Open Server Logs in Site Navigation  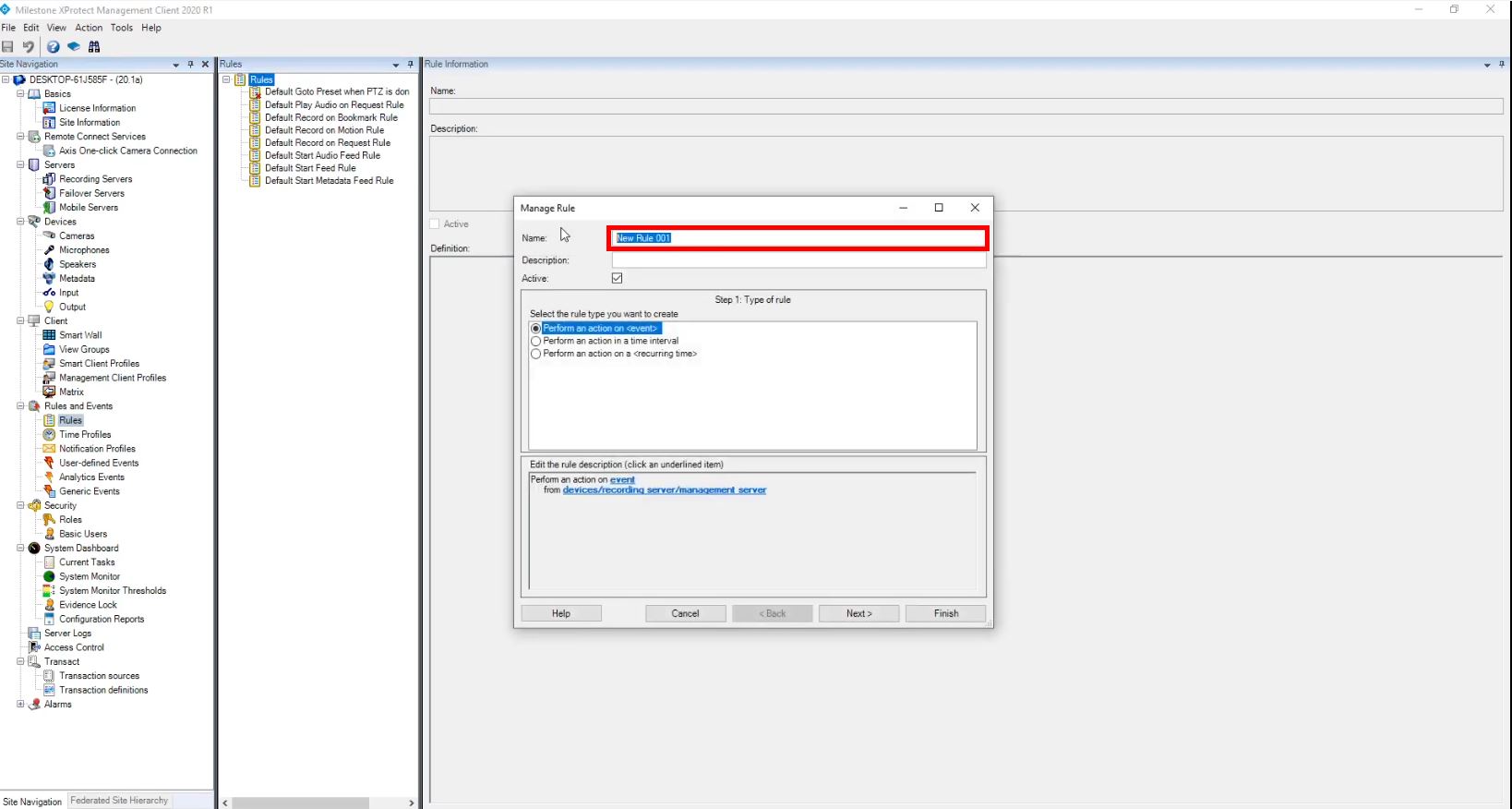click(67, 634)
